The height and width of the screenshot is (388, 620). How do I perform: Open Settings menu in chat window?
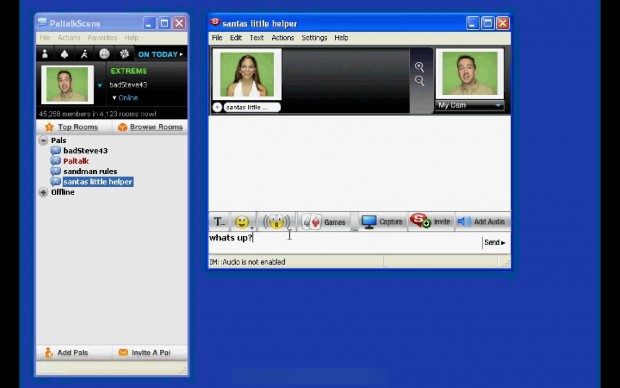coord(314,38)
